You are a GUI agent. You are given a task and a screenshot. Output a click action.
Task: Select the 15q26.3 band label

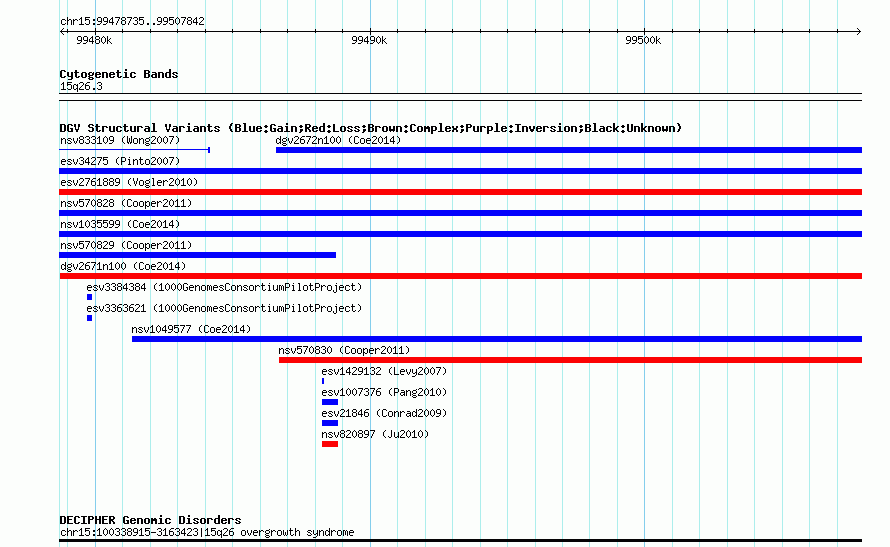tap(81, 86)
